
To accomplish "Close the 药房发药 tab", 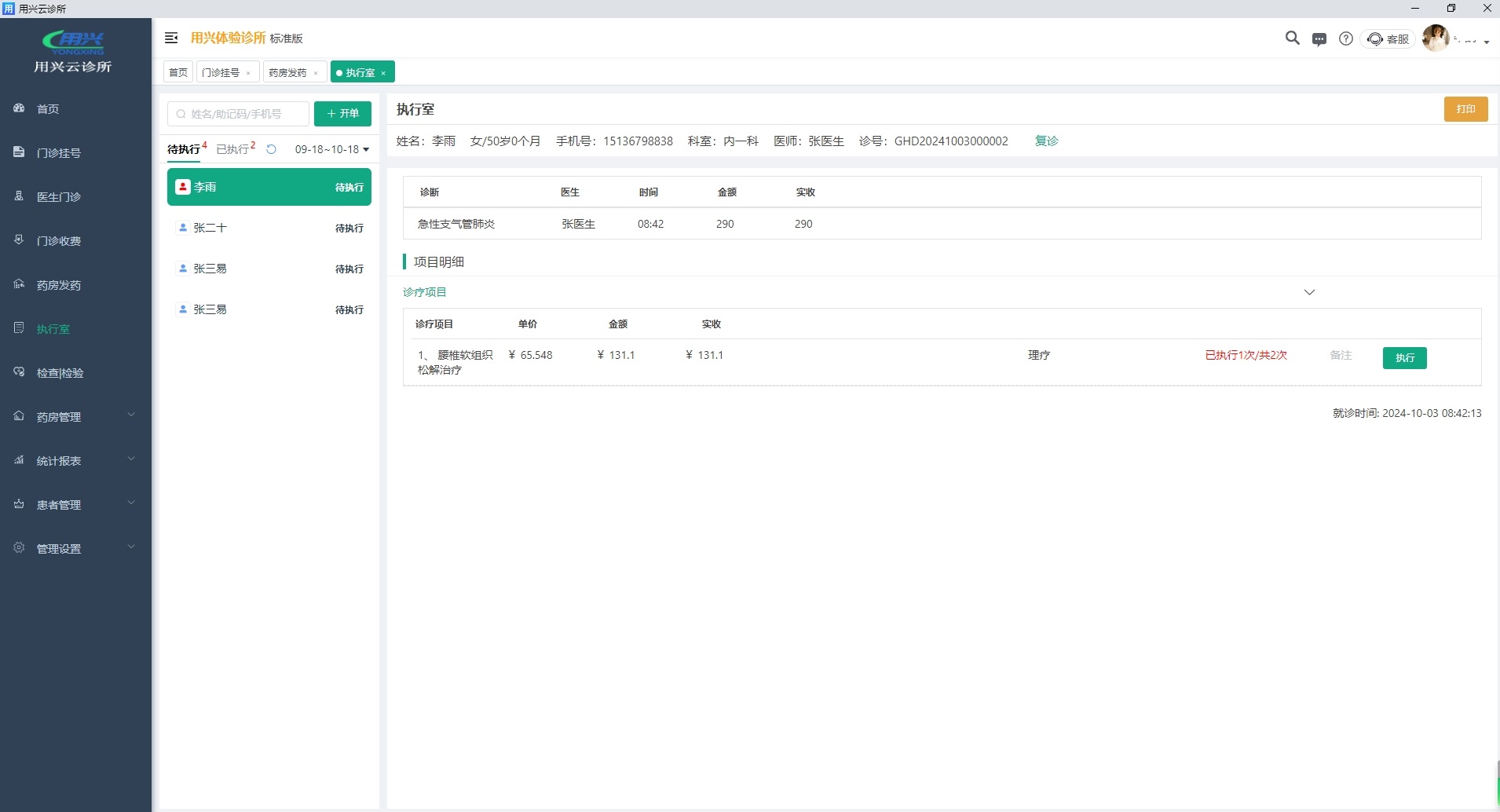I will coord(316,73).
